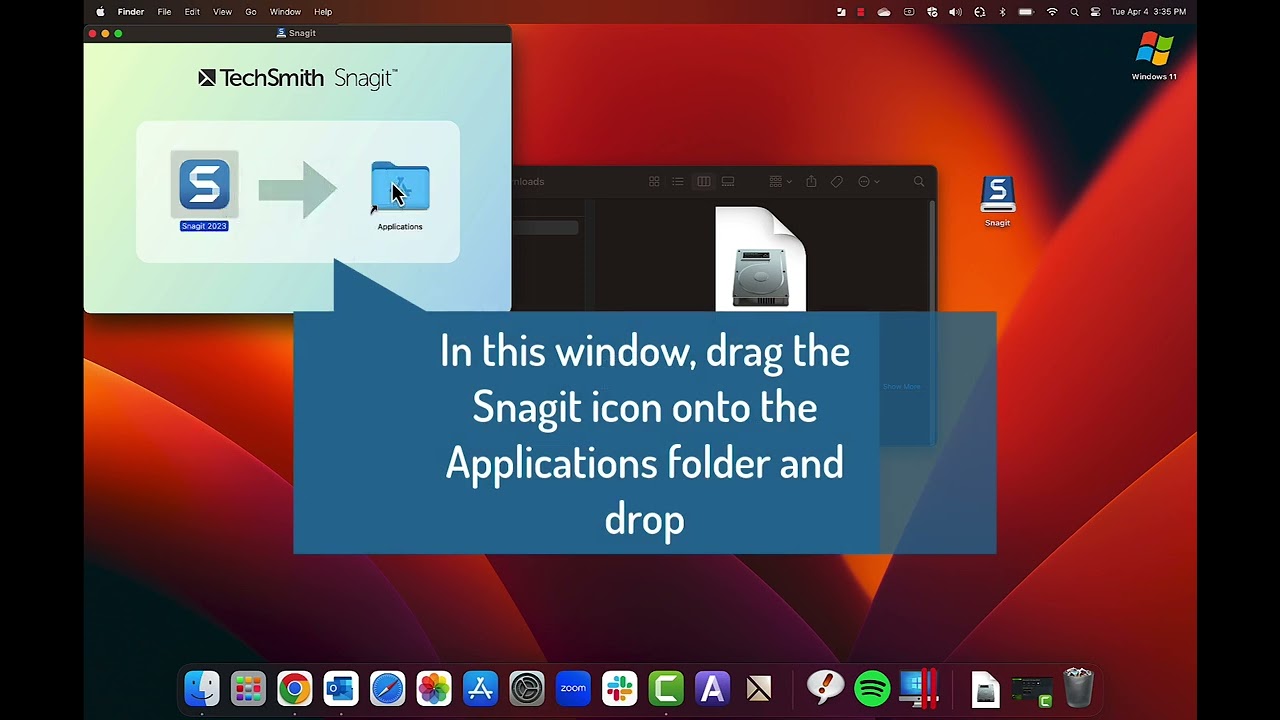Open the Finder menu in menu bar
Image resolution: width=1280 pixels, height=720 pixels.
pos(131,12)
